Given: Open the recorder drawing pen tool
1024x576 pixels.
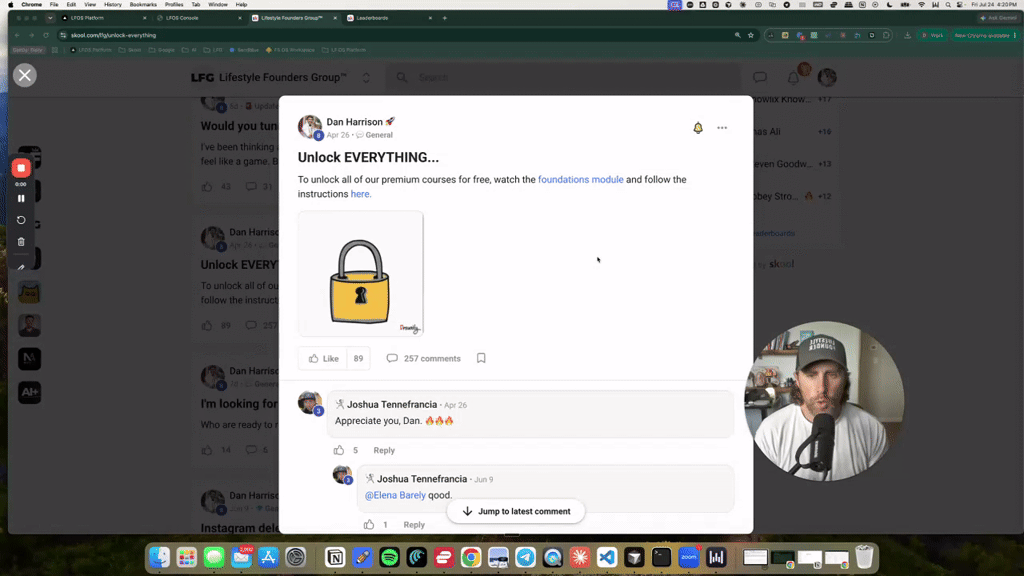Looking at the screenshot, I should click(21, 266).
